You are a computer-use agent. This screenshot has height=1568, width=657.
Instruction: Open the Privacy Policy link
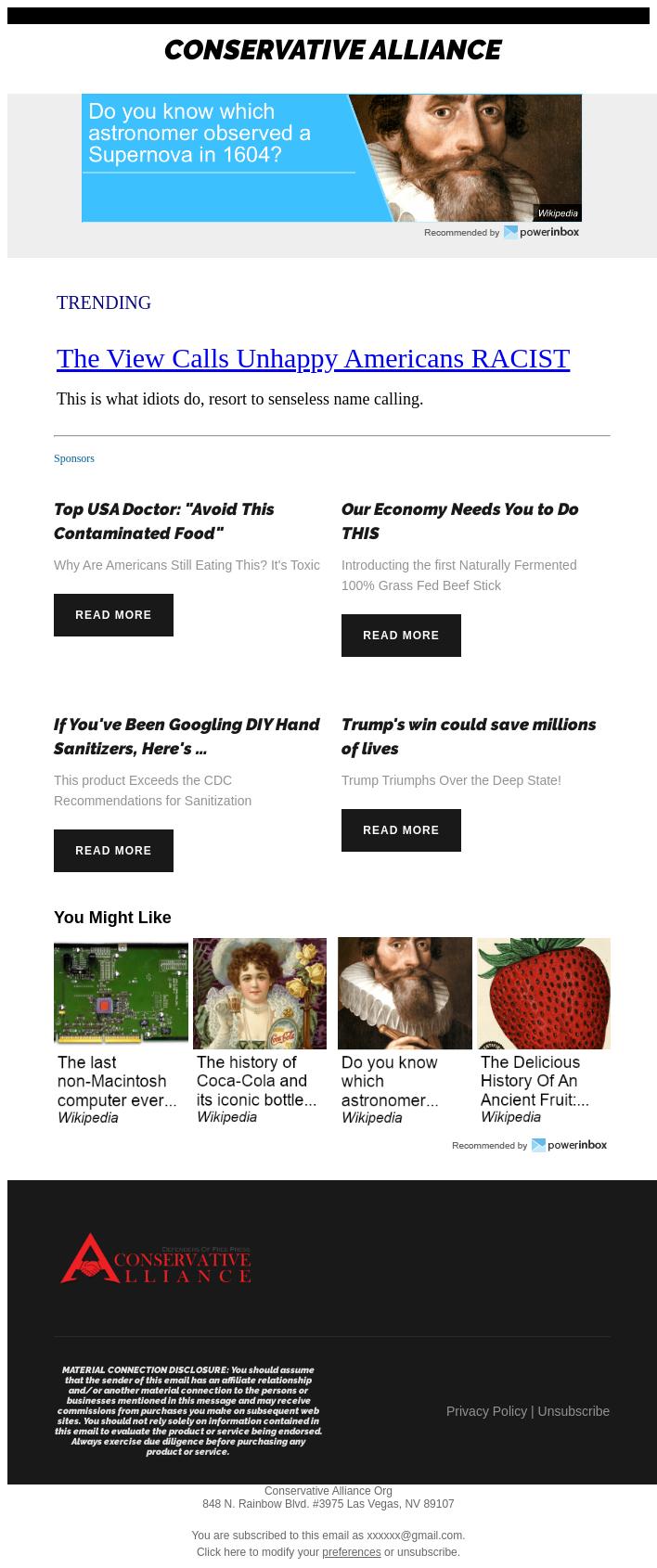(x=486, y=1411)
